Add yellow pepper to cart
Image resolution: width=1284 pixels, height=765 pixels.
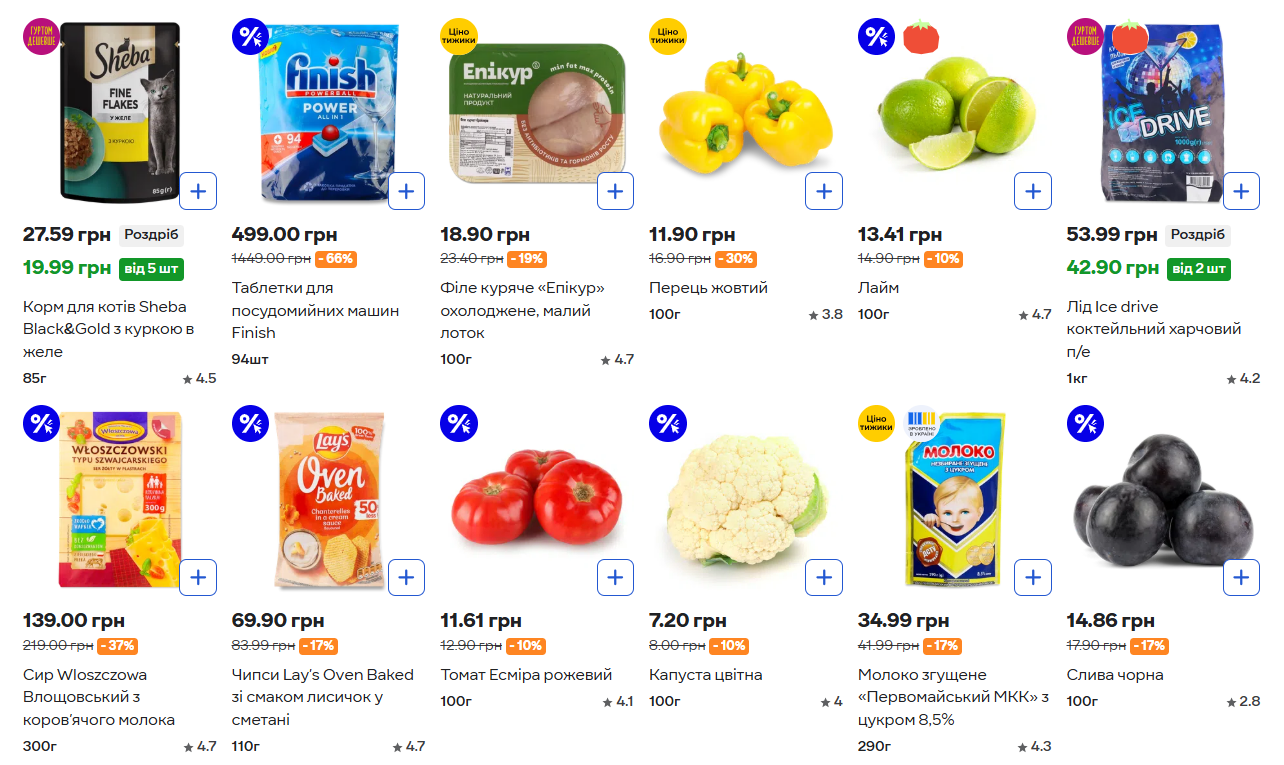824,191
